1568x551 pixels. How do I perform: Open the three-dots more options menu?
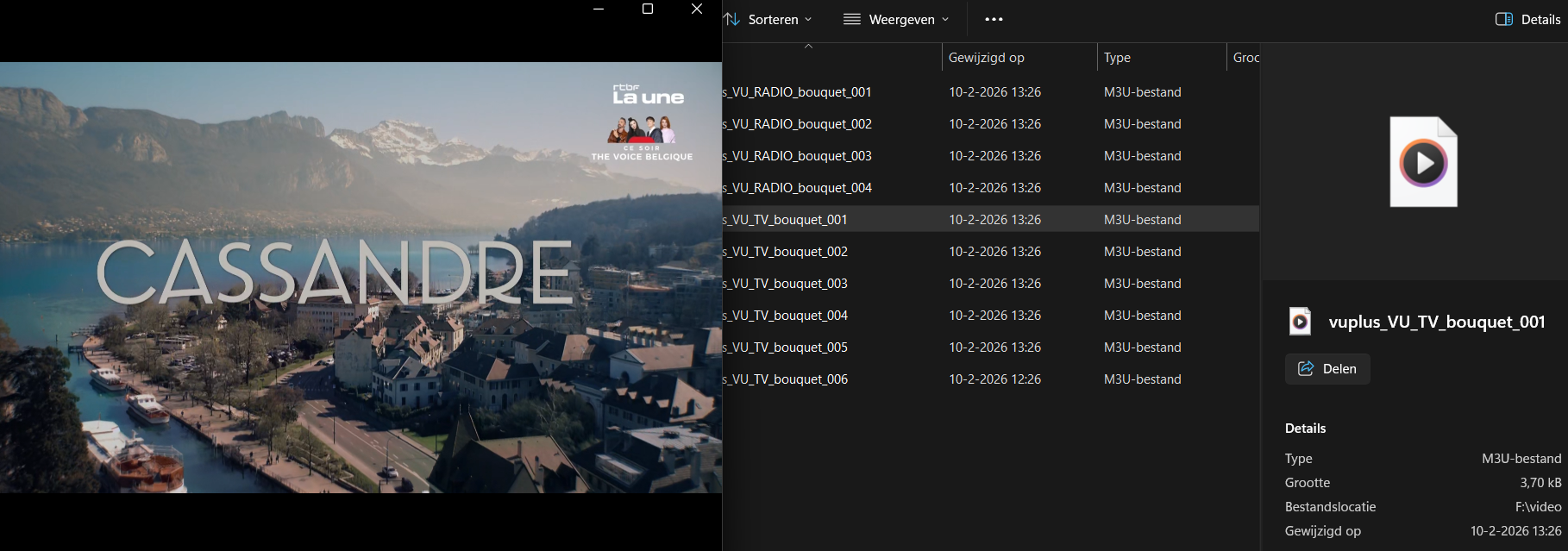994,19
